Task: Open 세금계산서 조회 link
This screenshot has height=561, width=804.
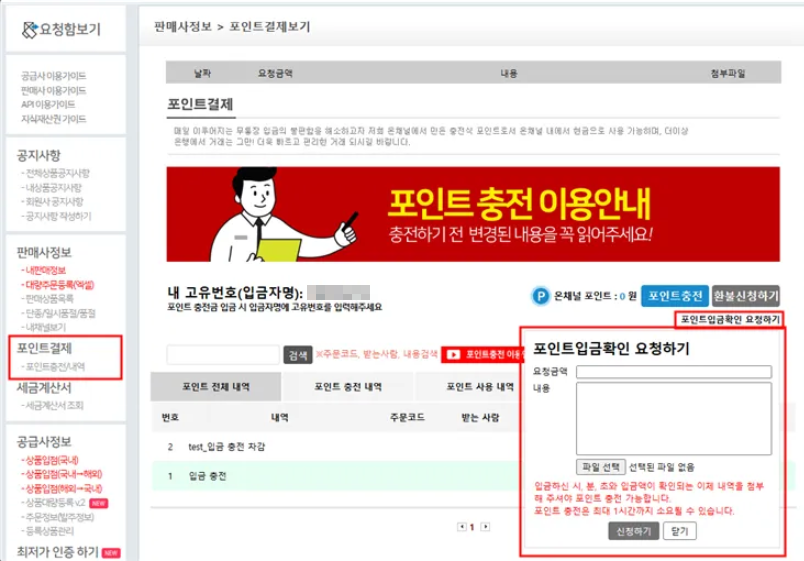Action: (x=53, y=405)
